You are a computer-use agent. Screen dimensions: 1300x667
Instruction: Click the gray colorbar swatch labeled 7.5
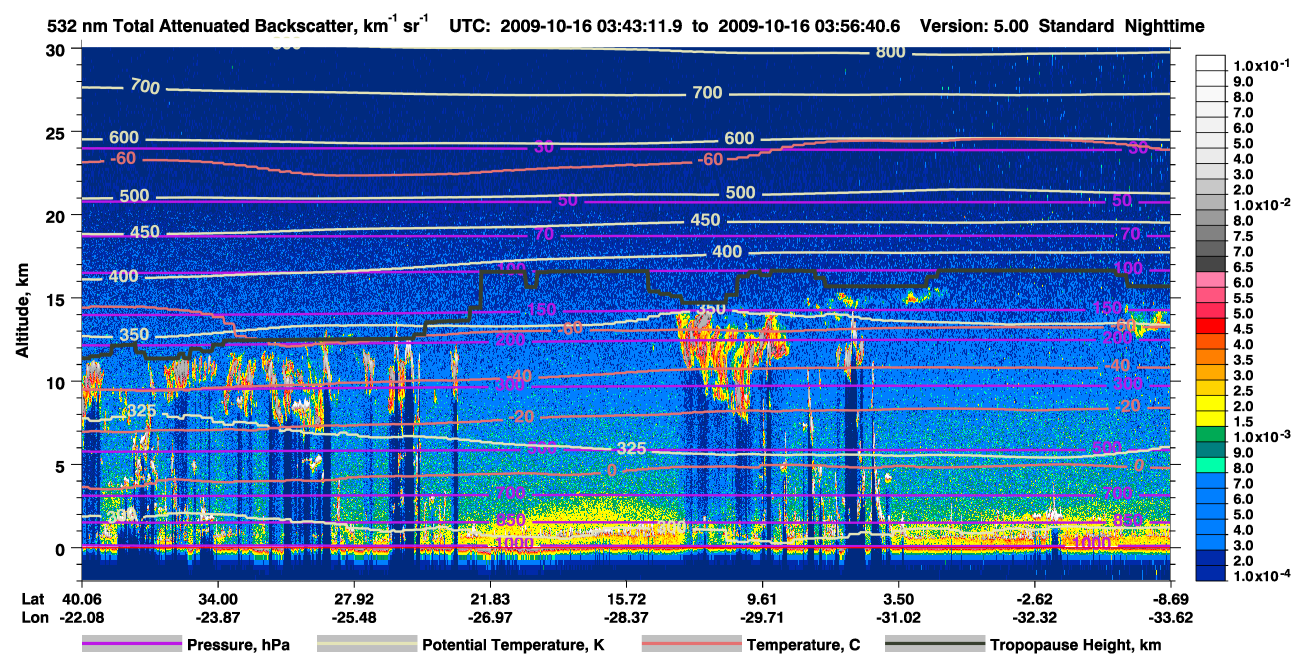pos(1211,234)
